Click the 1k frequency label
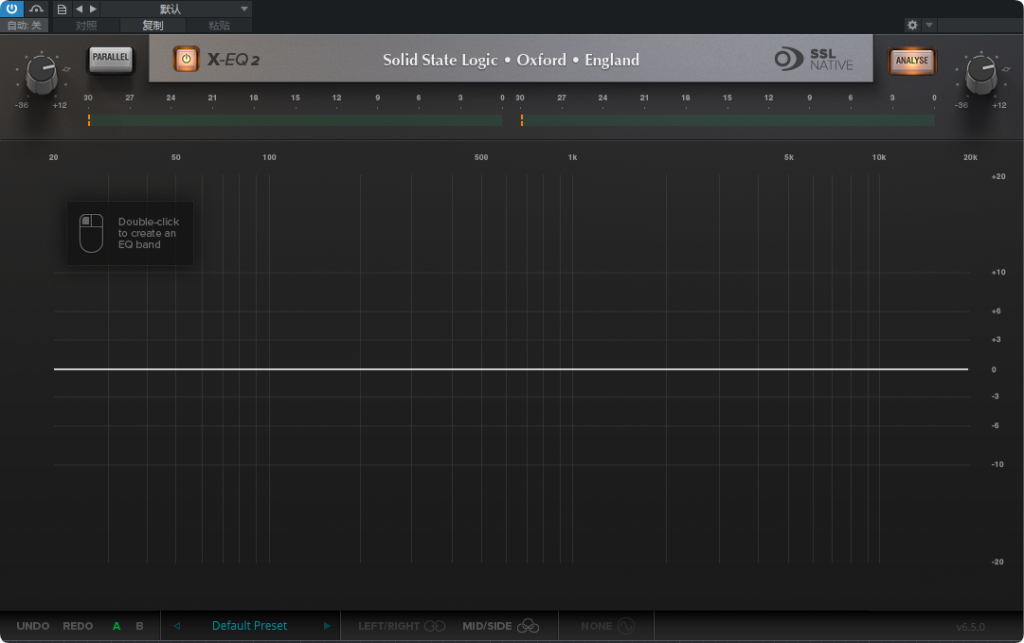 point(572,157)
